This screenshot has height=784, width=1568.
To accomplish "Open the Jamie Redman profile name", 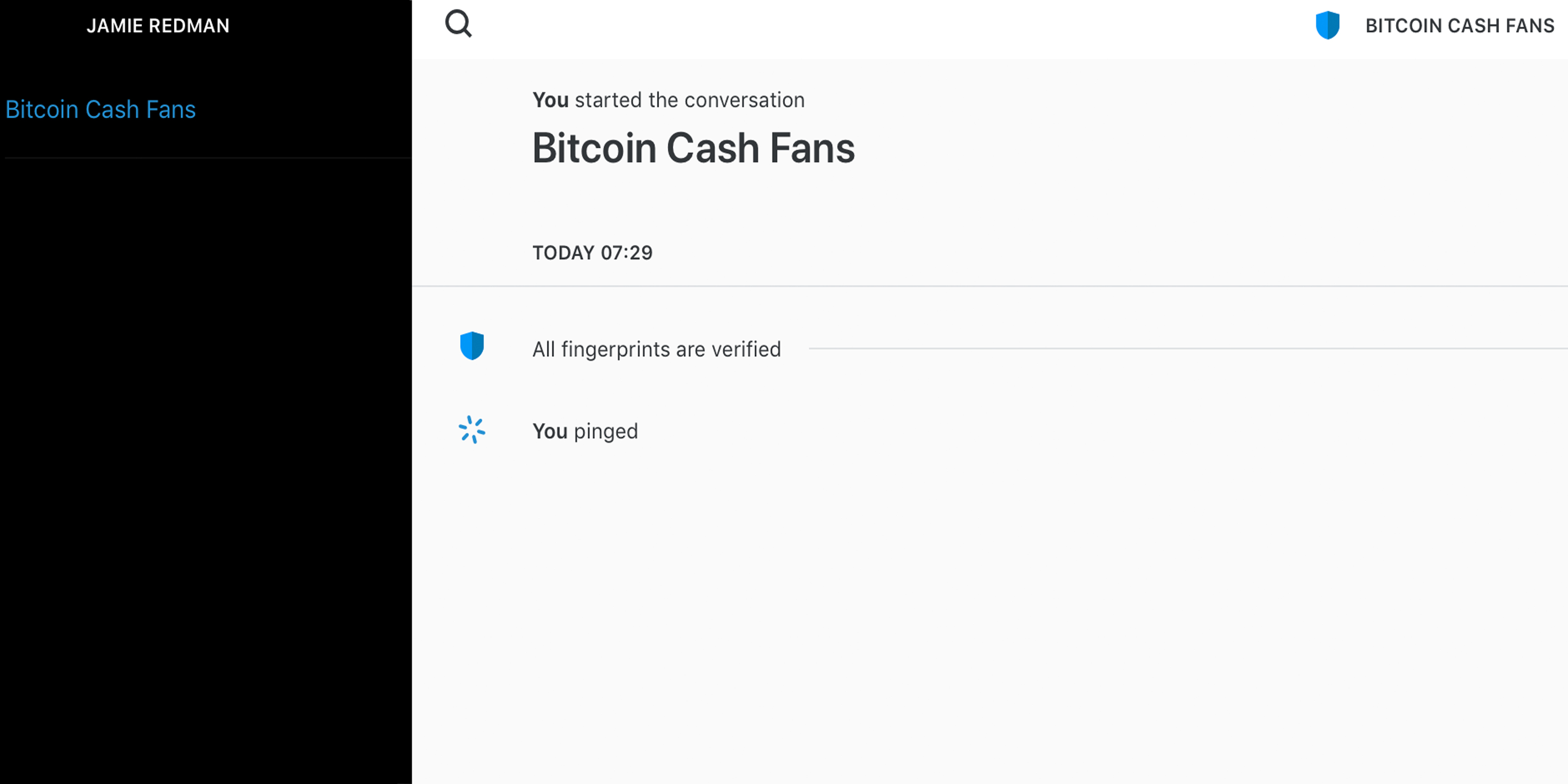I will [x=158, y=25].
